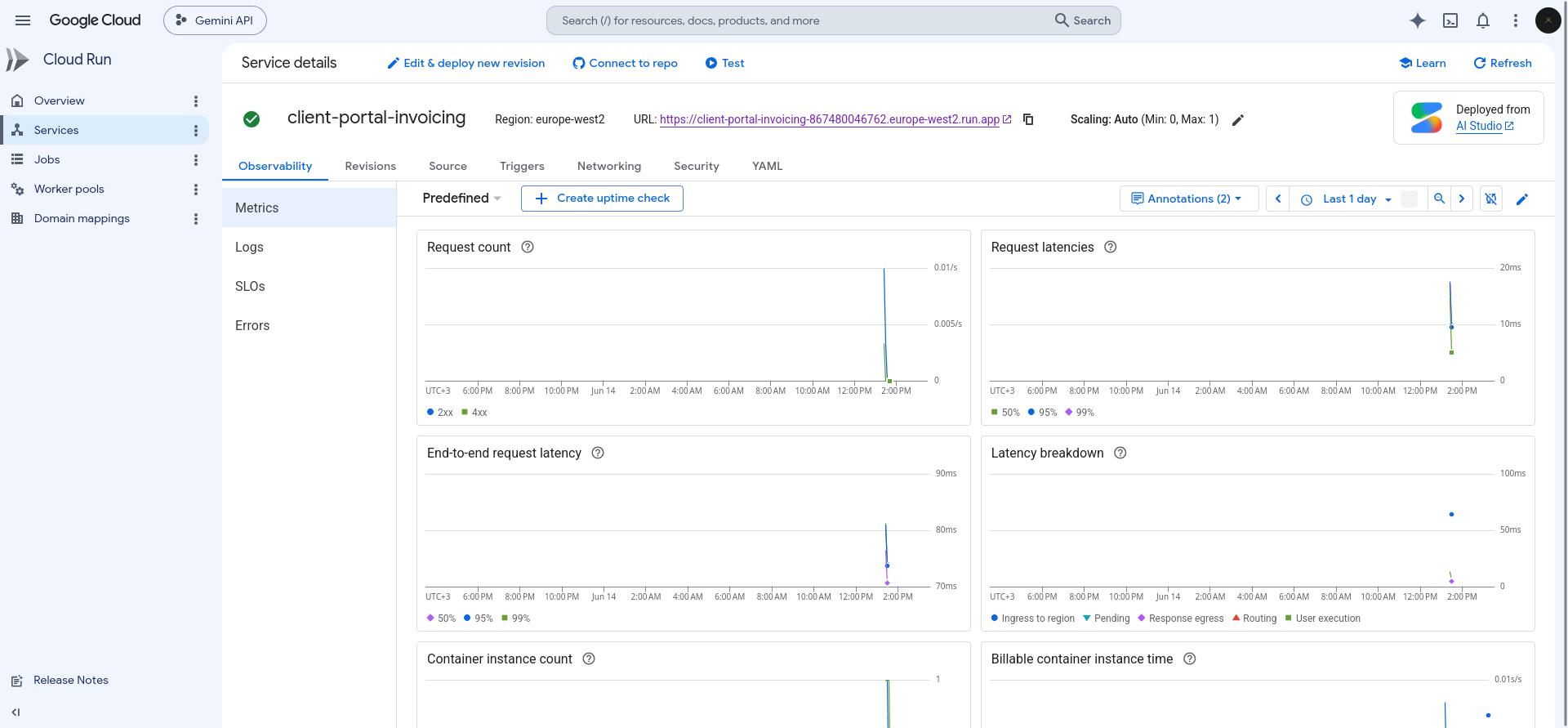Open Release Notes in sidebar
The height and width of the screenshot is (728, 1568).
point(71,681)
